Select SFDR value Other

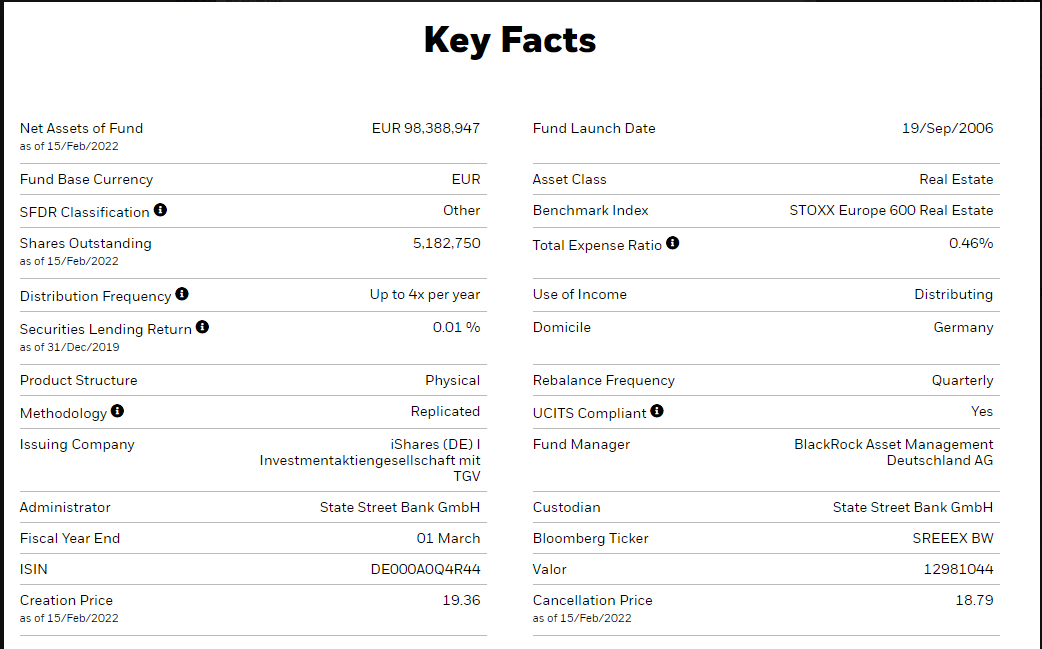click(462, 210)
